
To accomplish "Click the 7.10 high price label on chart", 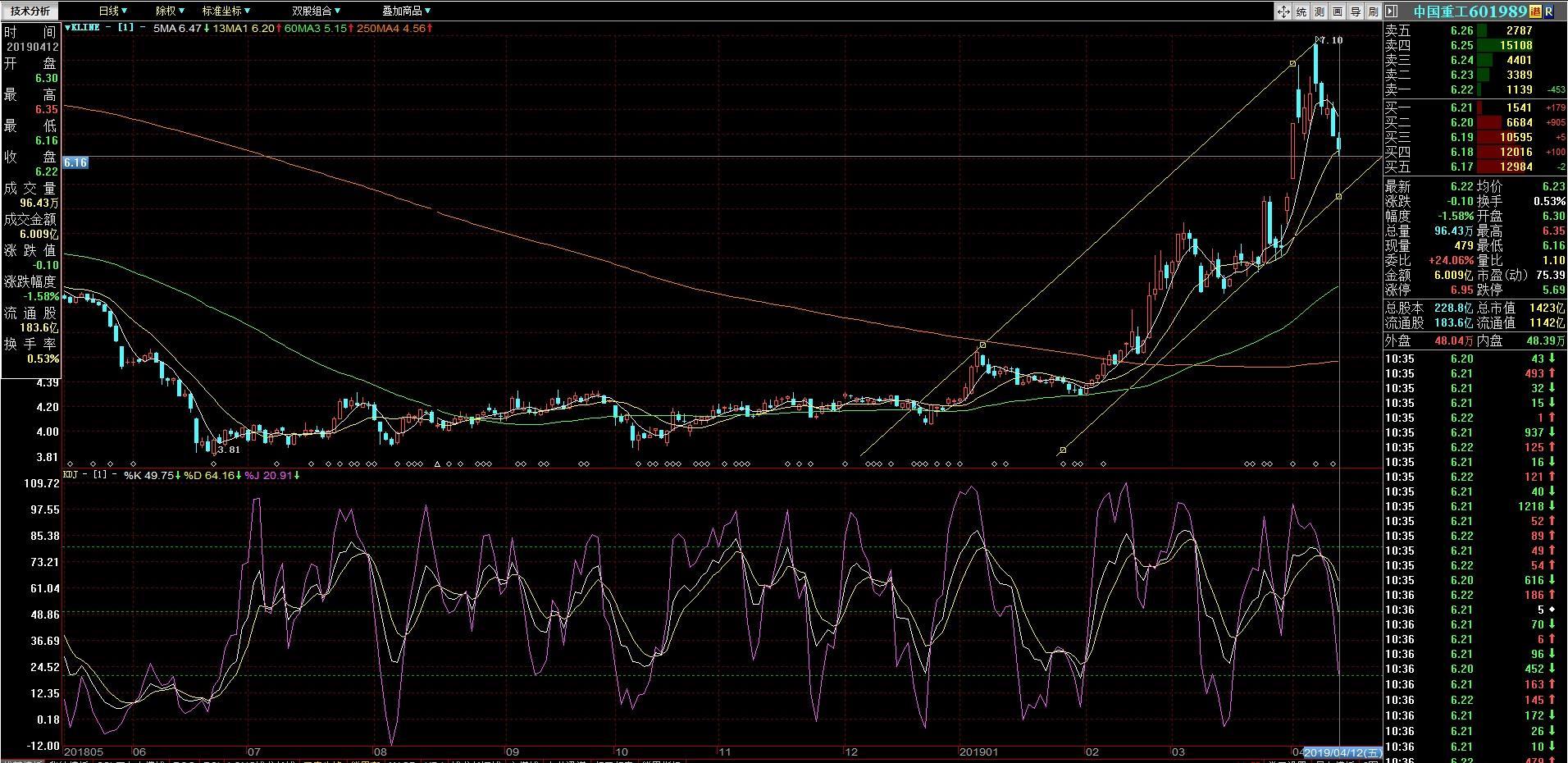I will 1331,40.
